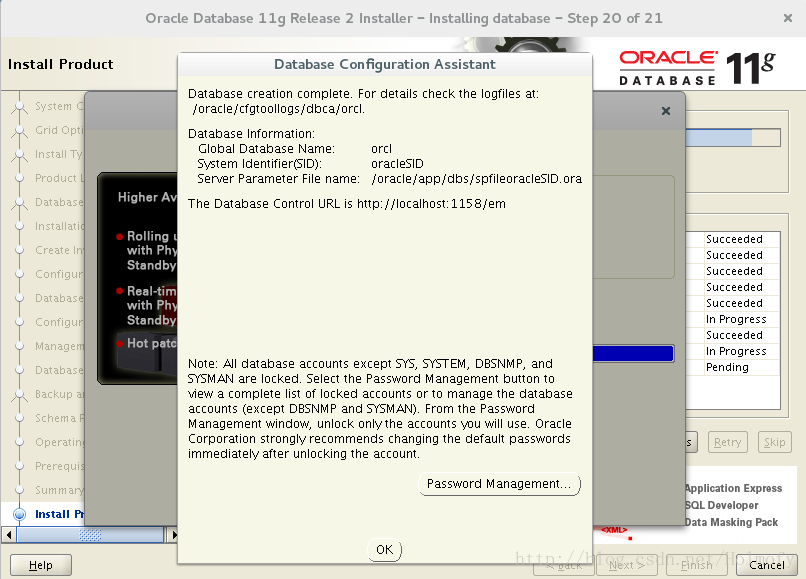The width and height of the screenshot is (806, 579).
Task: Click the blue progress bar behind the dialog
Action: 633,353
